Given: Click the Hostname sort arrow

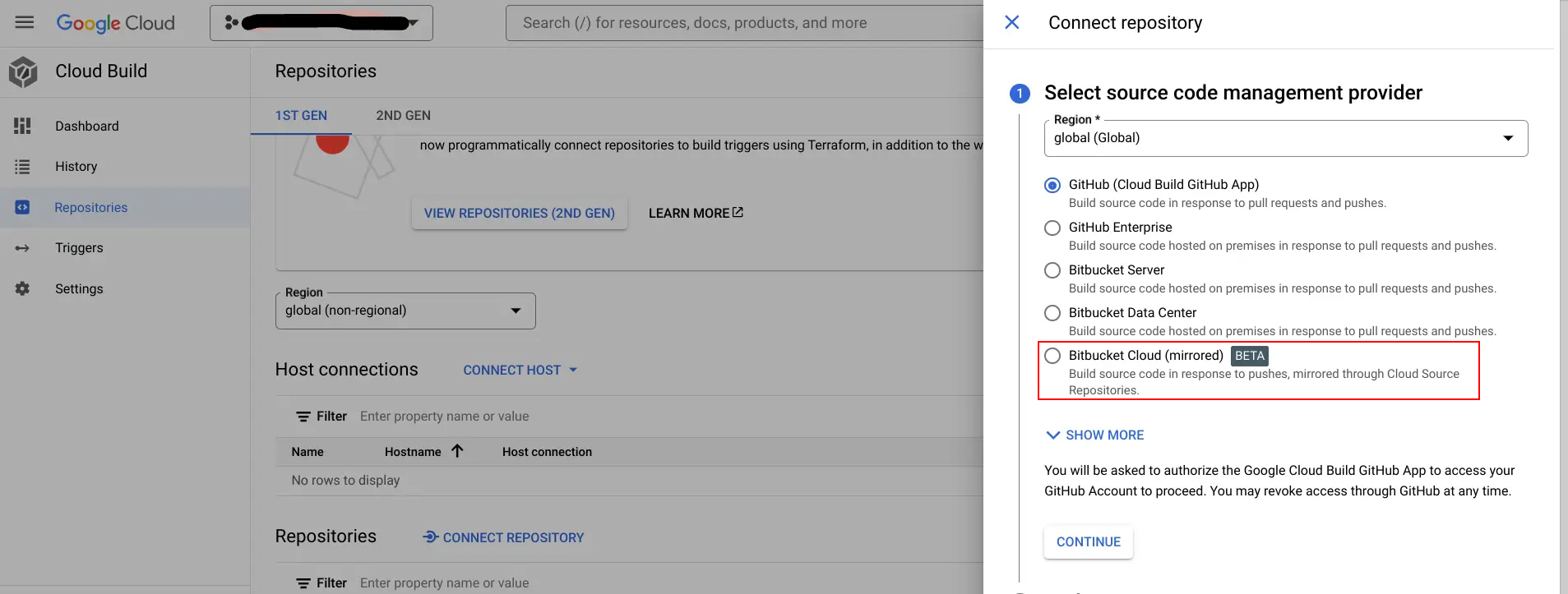Looking at the screenshot, I should point(457,451).
